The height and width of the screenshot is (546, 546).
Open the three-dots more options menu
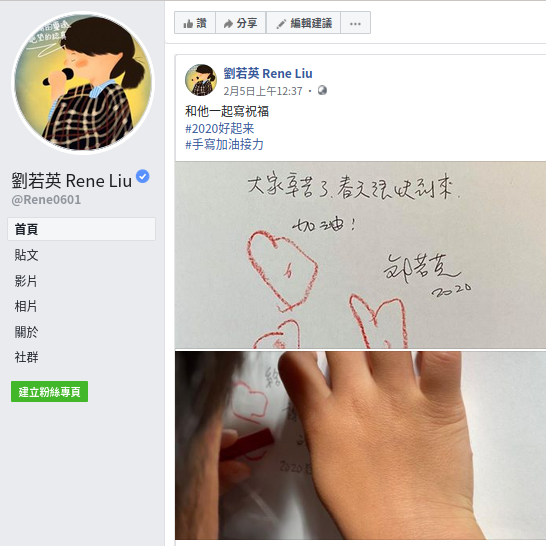click(x=355, y=23)
